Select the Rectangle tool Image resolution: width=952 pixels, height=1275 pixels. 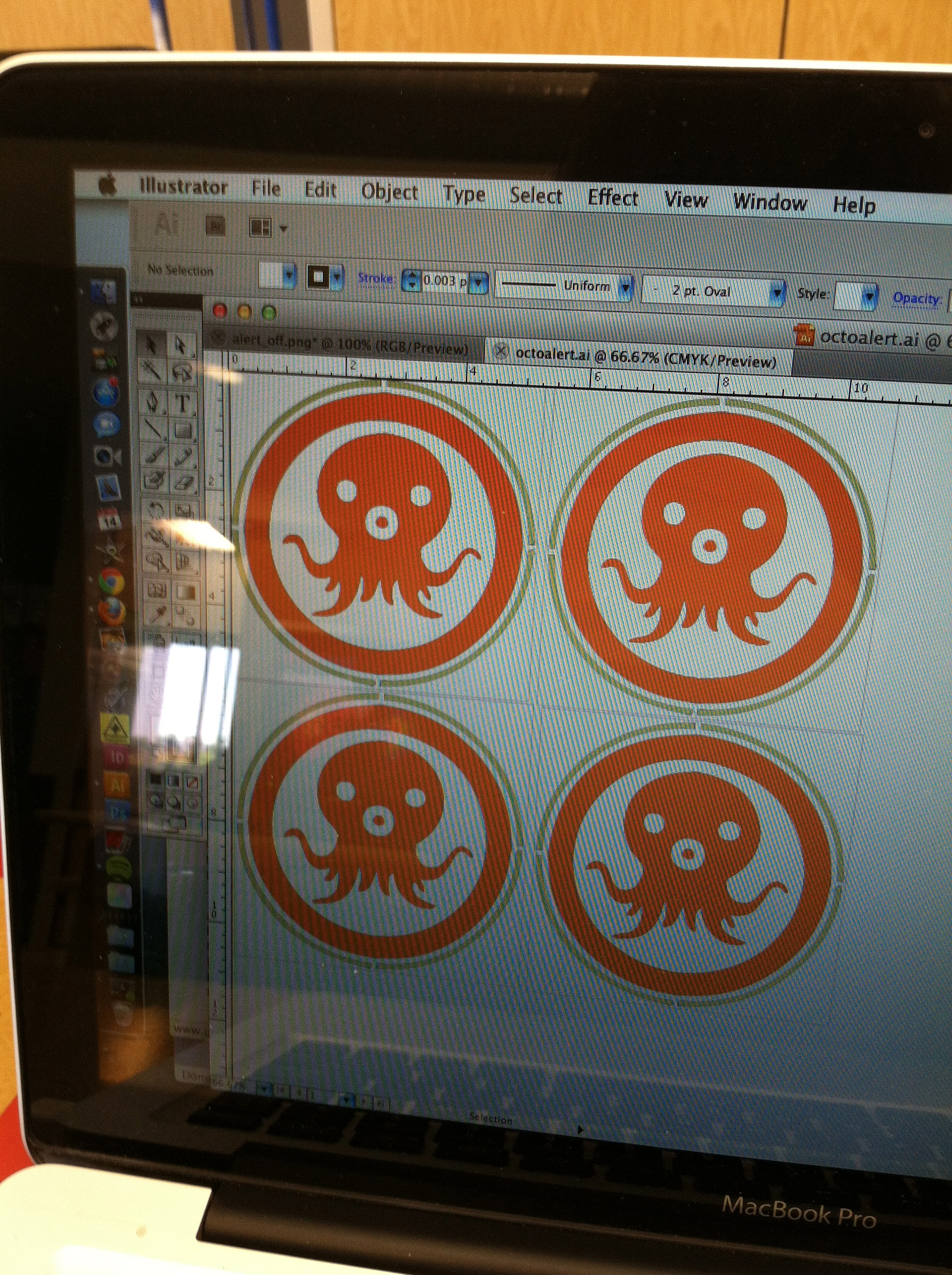[x=183, y=430]
